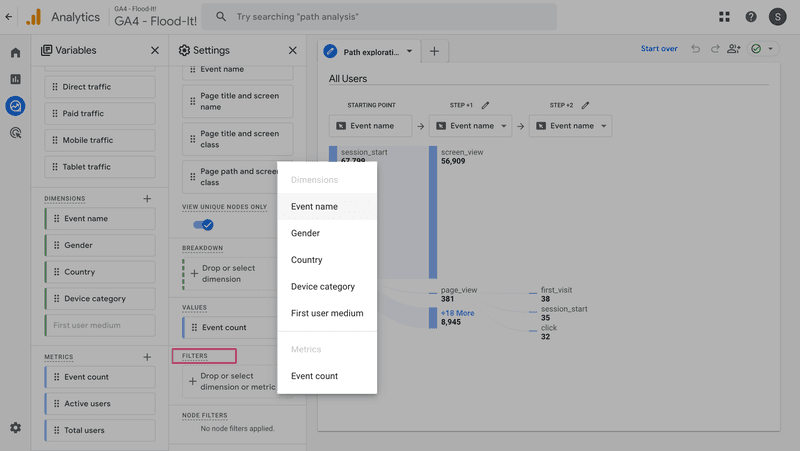Click the search bar input field

(x=380, y=17)
